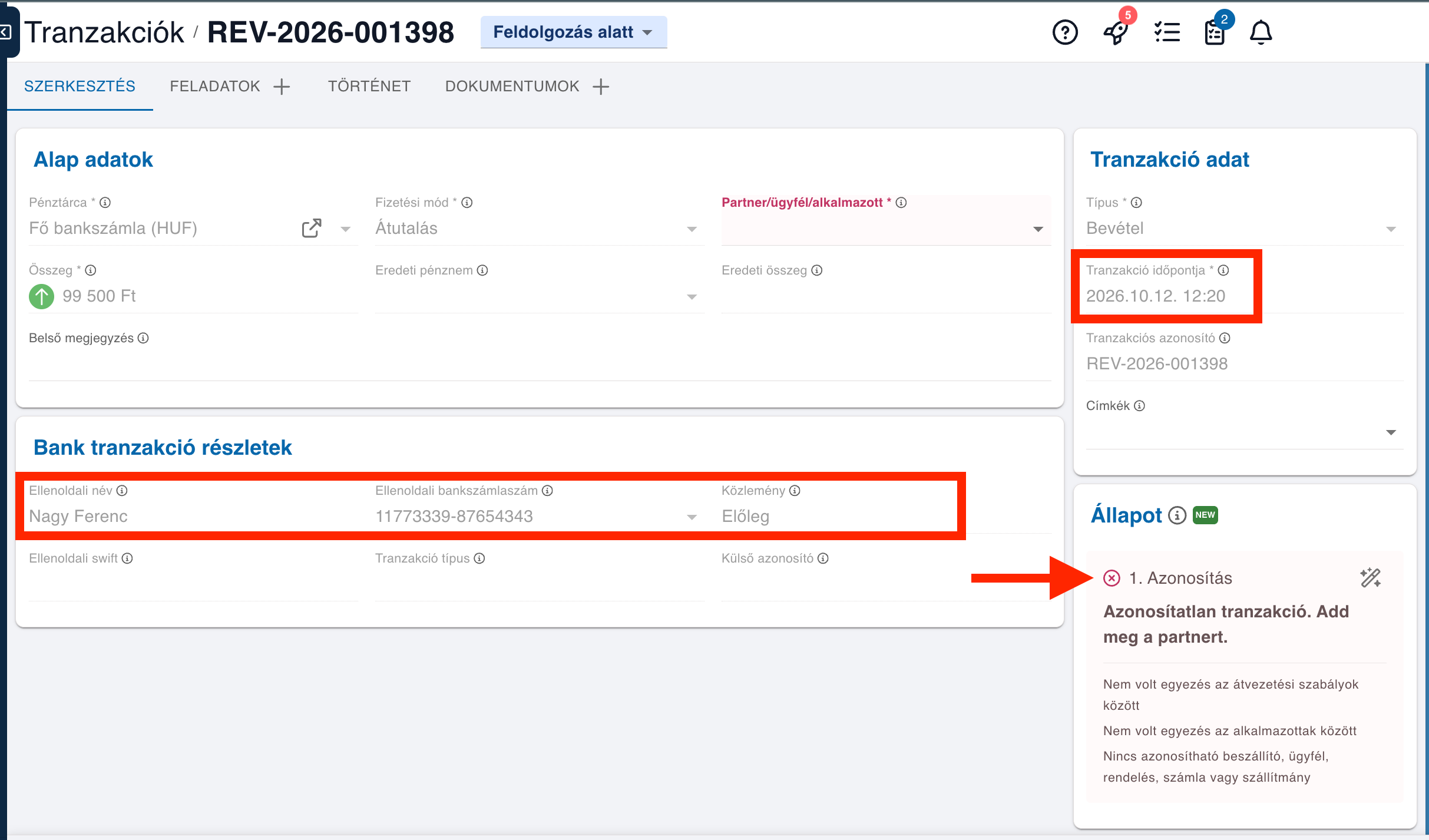Expand the Címkék dropdown
The image size is (1429, 840).
(1391, 432)
